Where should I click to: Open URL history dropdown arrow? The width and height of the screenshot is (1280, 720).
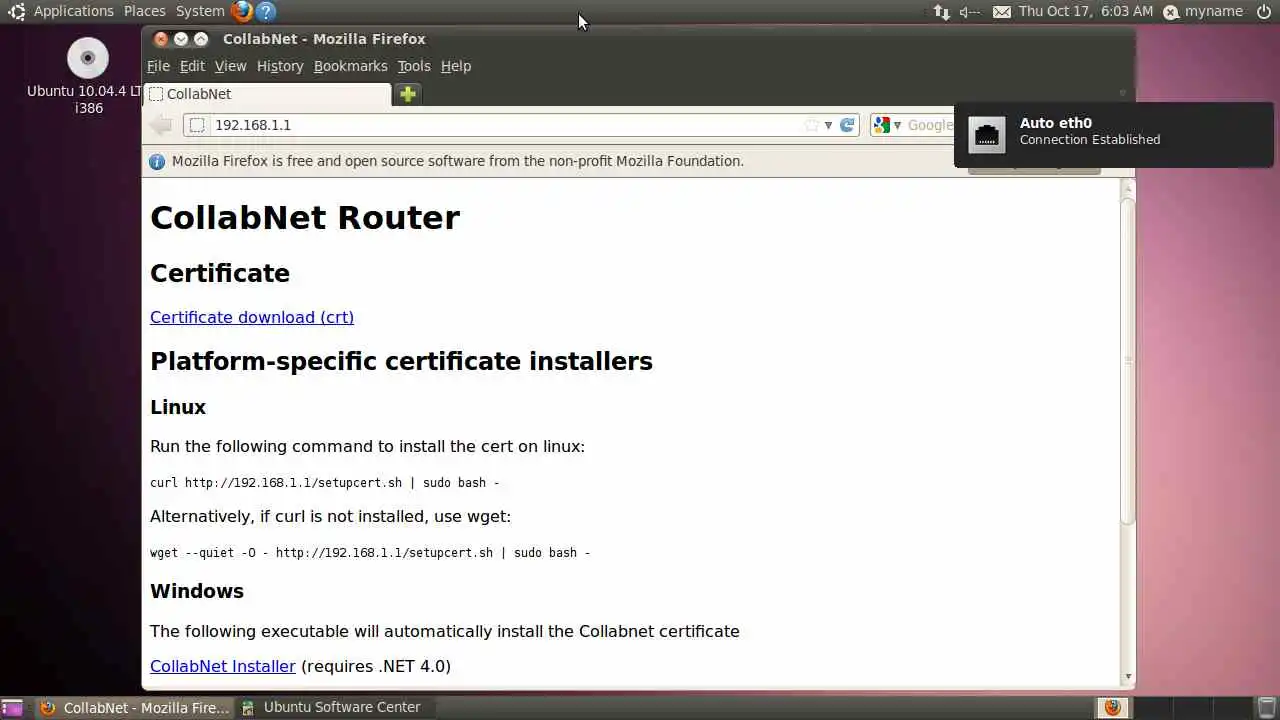coord(828,125)
